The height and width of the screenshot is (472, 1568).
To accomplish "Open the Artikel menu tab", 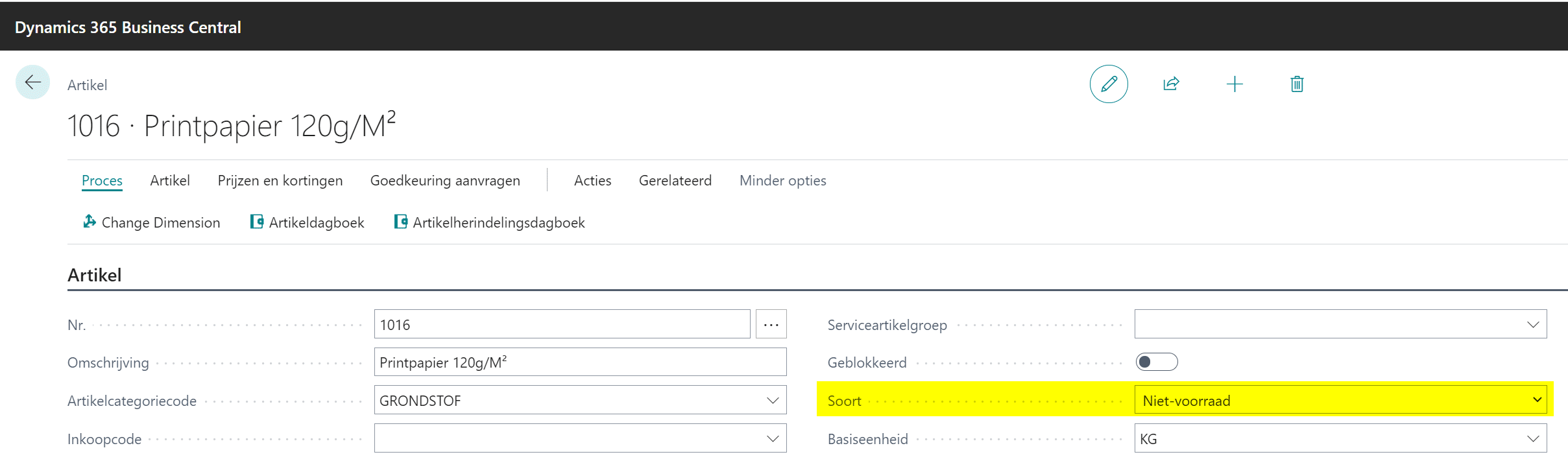I will pos(170,180).
